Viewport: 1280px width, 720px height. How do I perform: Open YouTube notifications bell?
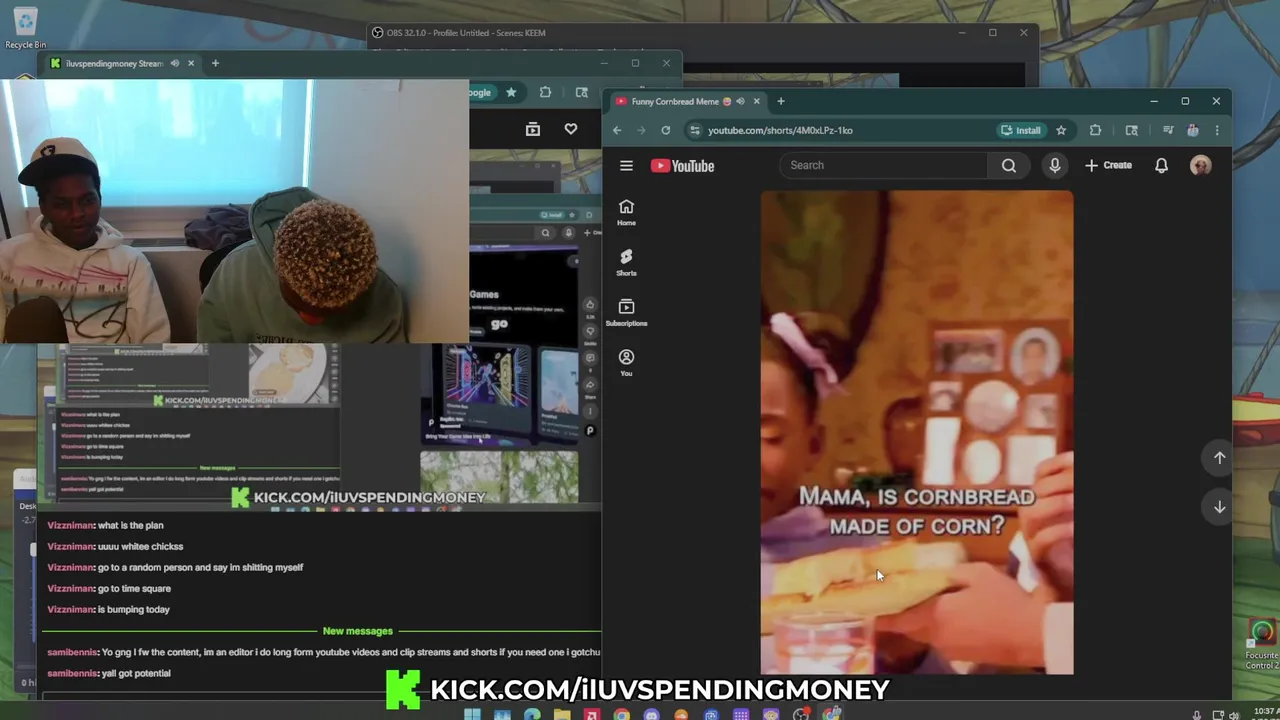click(x=1161, y=166)
